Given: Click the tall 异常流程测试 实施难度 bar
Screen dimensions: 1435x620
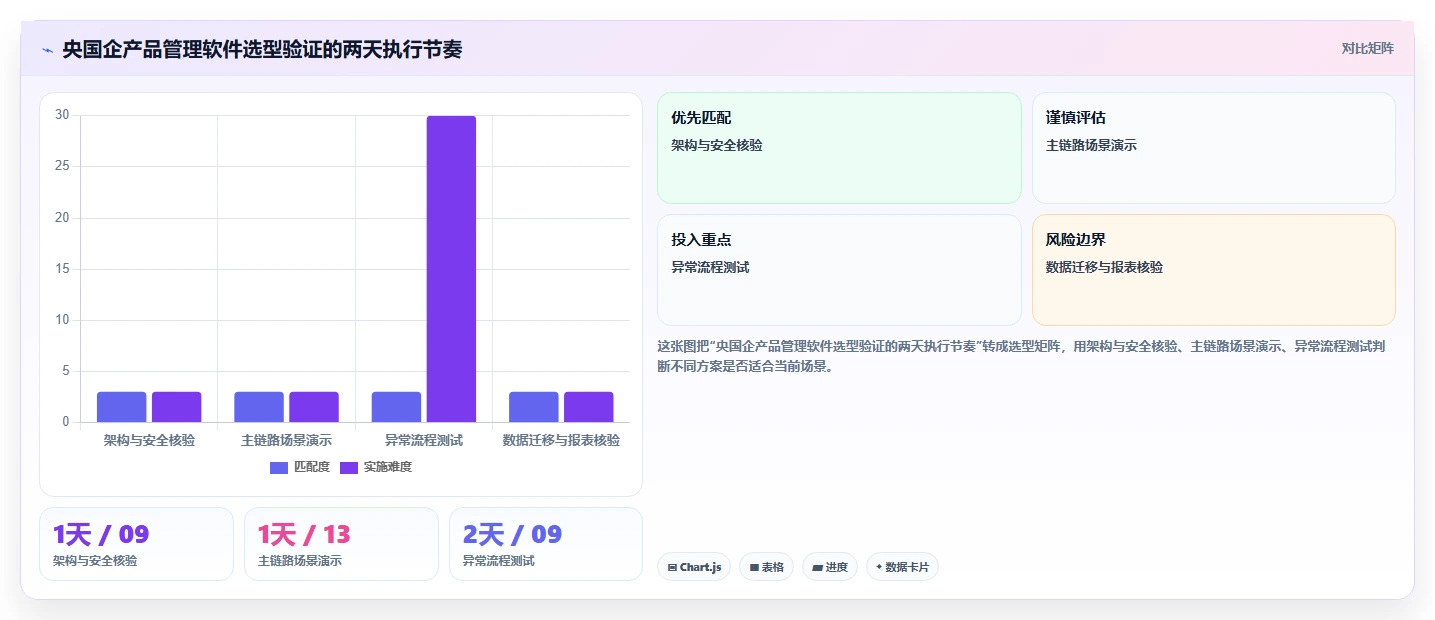Looking at the screenshot, I should (x=451, y=269).
